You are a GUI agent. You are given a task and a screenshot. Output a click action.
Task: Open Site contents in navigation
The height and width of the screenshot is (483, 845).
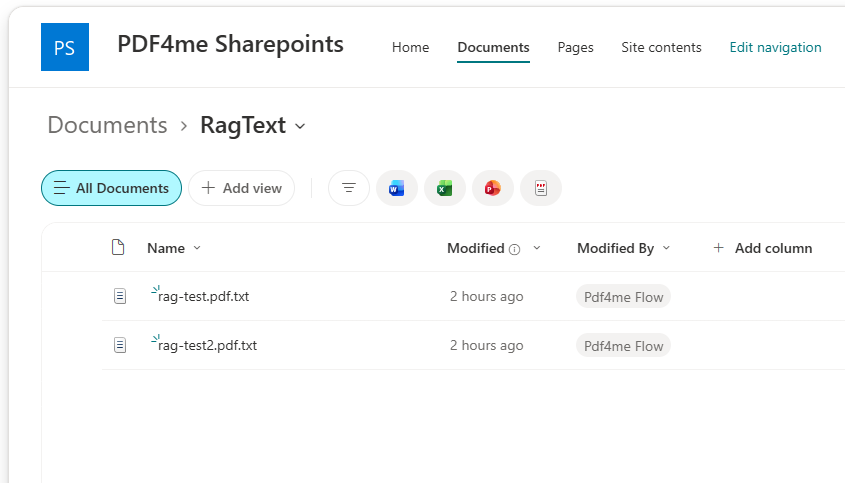(661, 47)
